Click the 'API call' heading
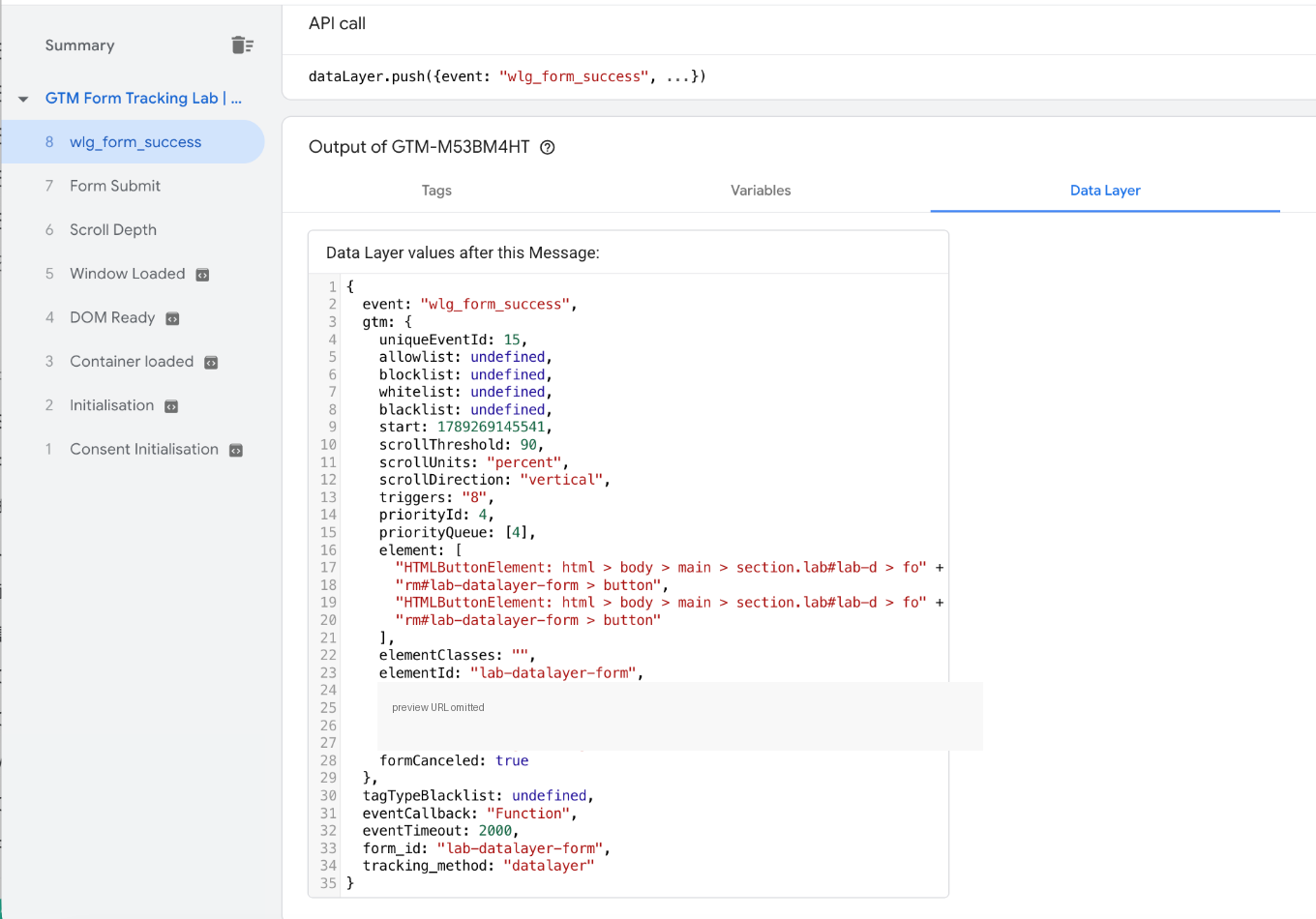This screenshot has width=1316, height=919. click(x=337, y=23)
